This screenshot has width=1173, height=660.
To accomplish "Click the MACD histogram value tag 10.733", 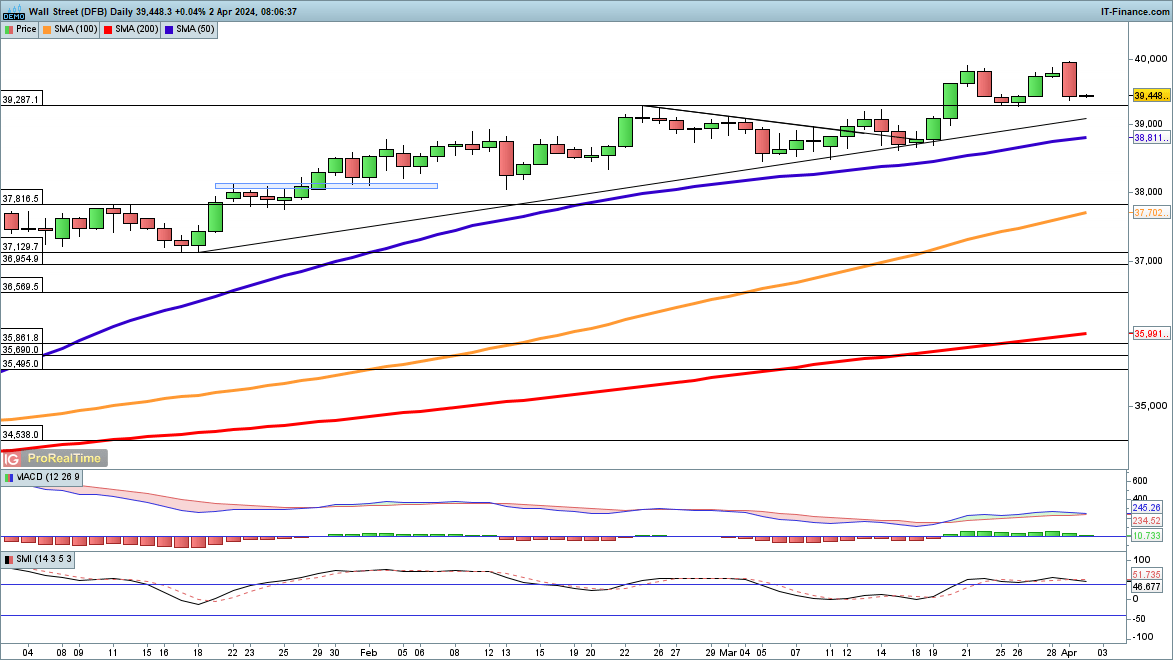I will click(x=1147, y=536).
